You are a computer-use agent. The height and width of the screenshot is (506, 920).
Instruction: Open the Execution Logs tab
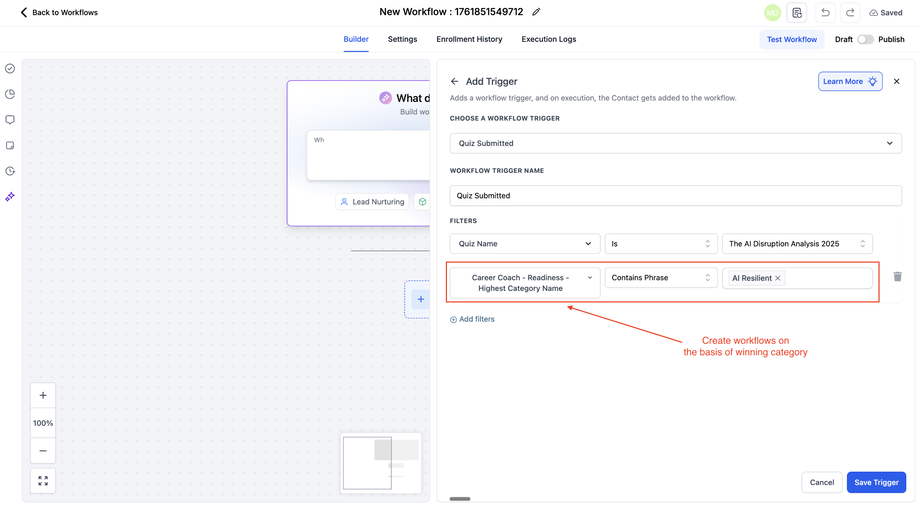pos(548,40)
